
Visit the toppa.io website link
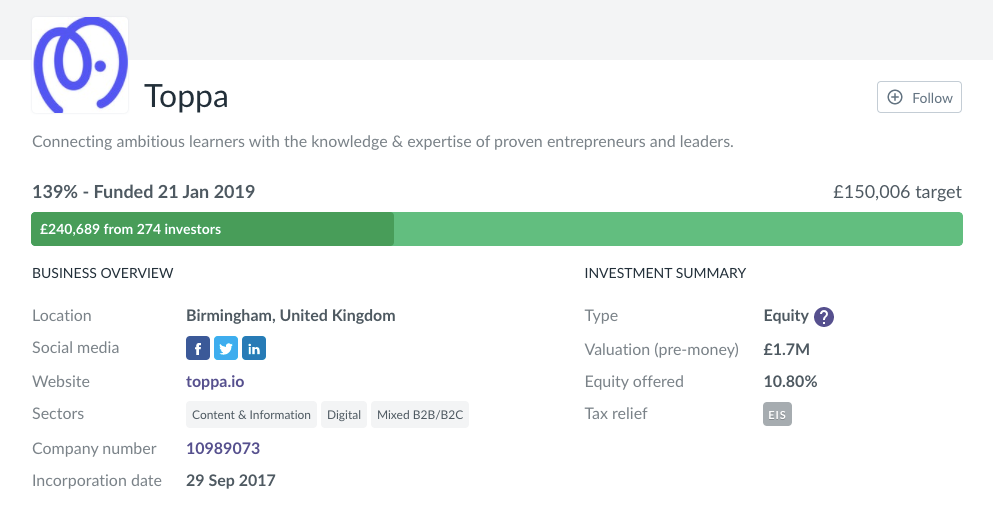click(215, 381)
